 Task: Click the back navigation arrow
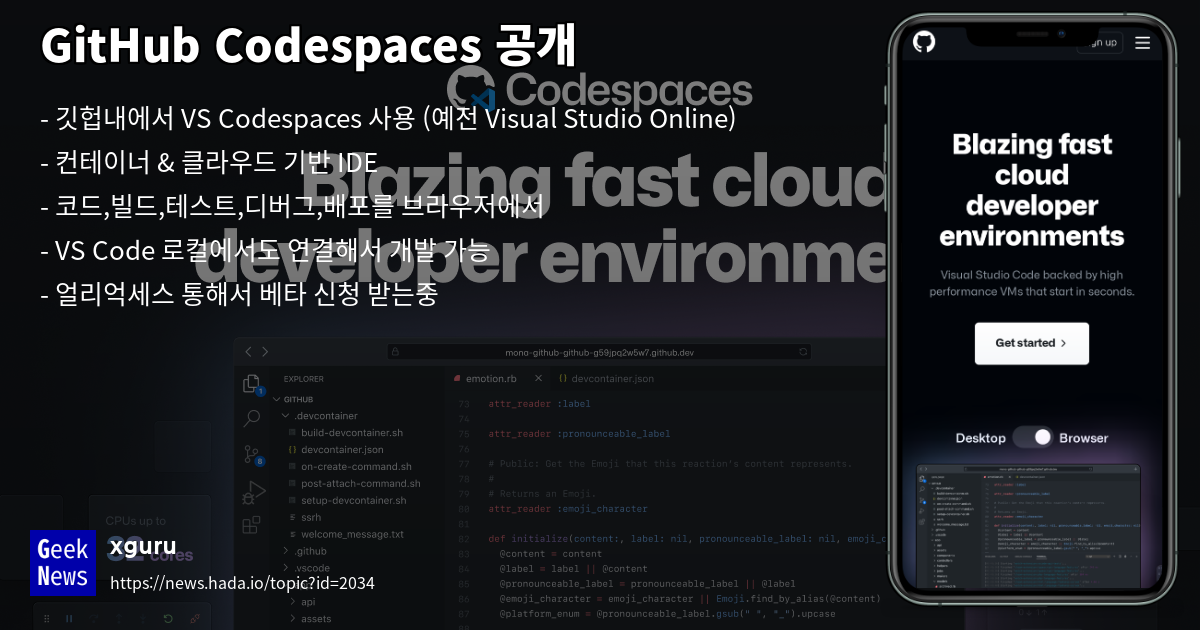point(249,352)
